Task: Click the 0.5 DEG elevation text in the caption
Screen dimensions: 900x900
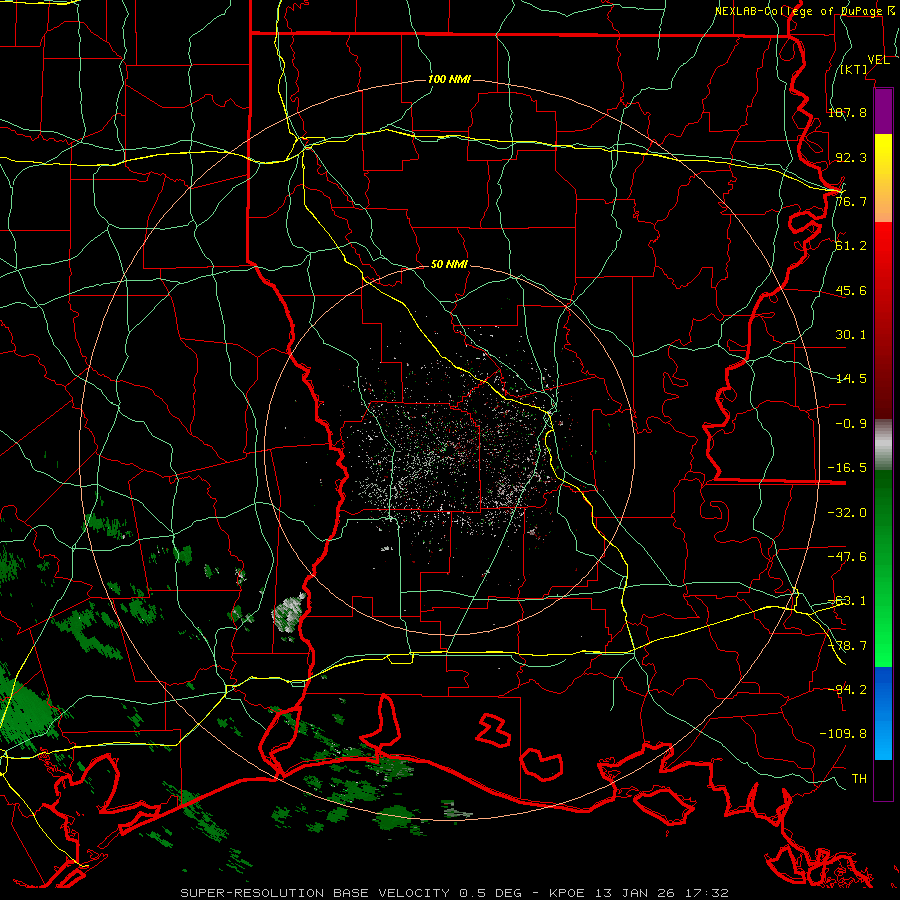Action: [490, 893]
